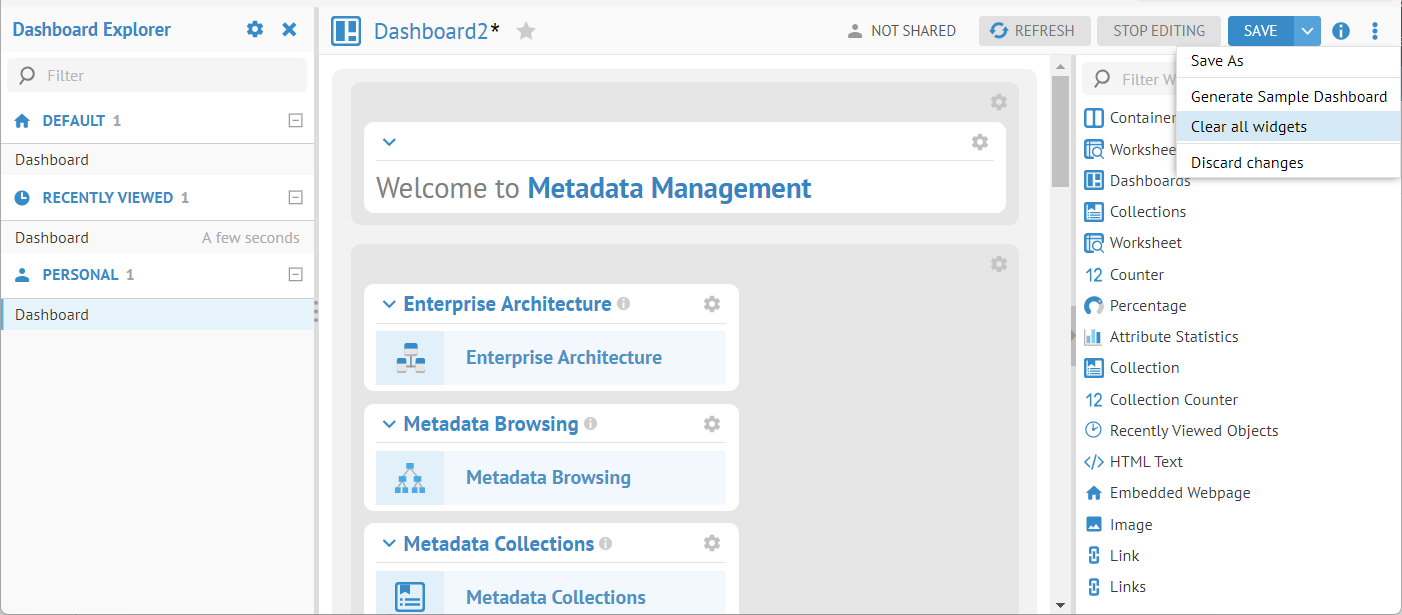Collapse the DEFAULT dashboards section

coord(295,121)
